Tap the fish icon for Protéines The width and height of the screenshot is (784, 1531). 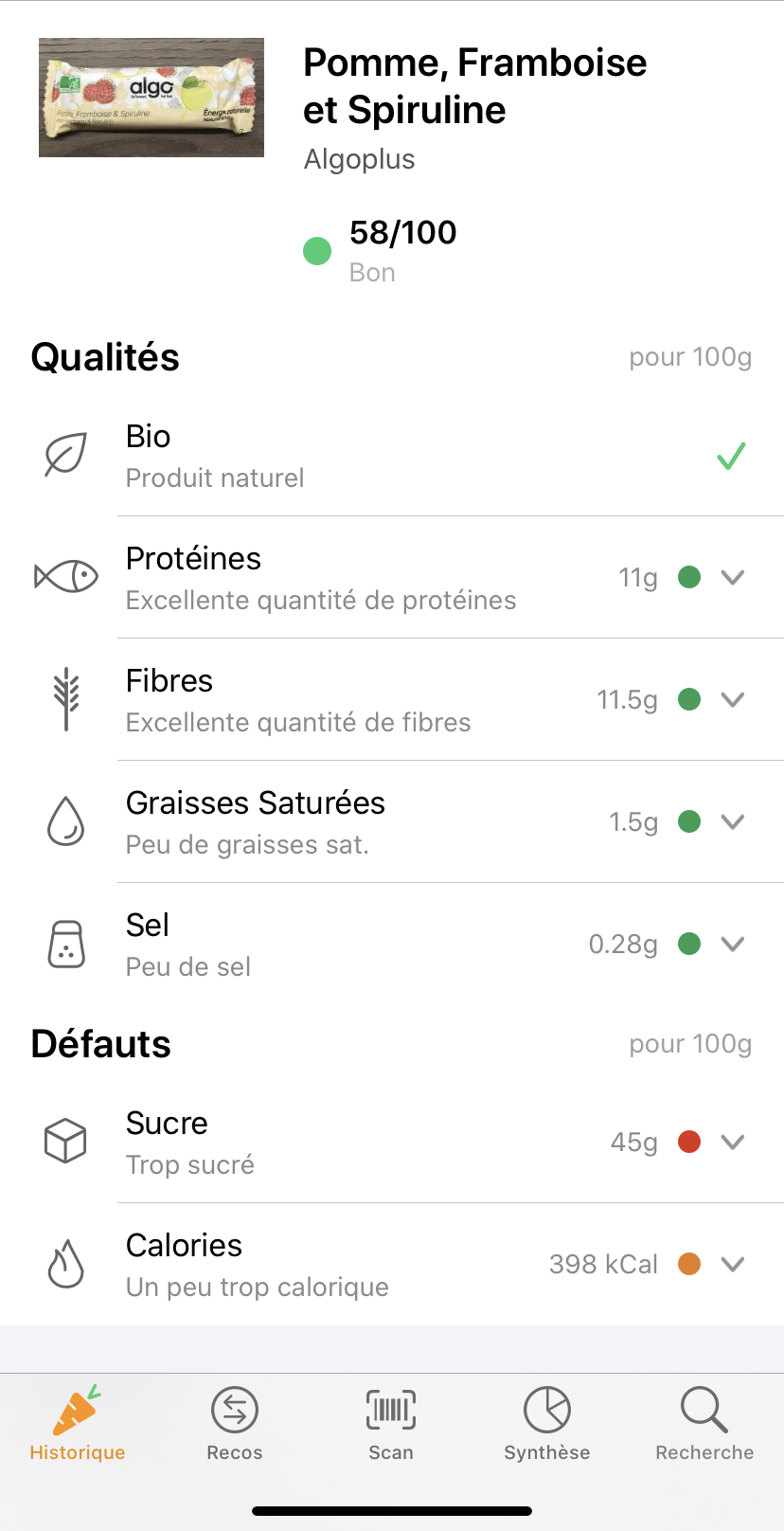(66, 576)
